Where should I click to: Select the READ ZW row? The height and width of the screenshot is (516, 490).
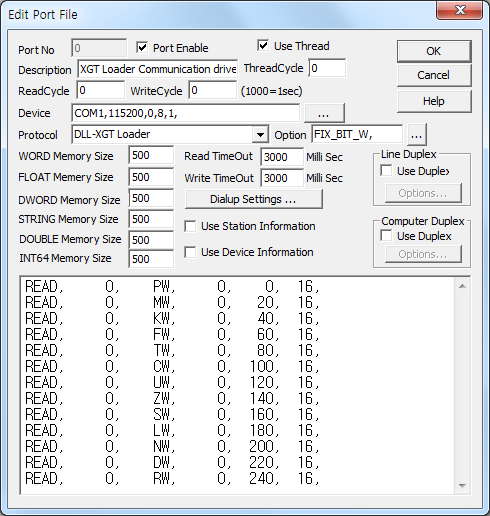[x=172, y=398]
